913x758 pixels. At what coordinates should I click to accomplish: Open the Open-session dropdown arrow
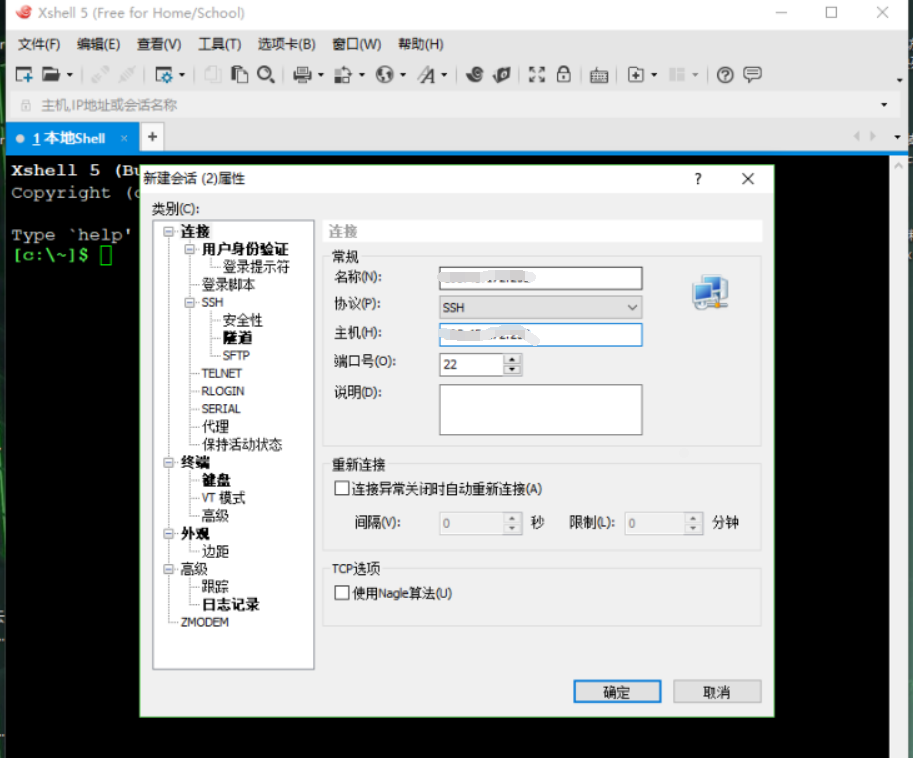70,75
